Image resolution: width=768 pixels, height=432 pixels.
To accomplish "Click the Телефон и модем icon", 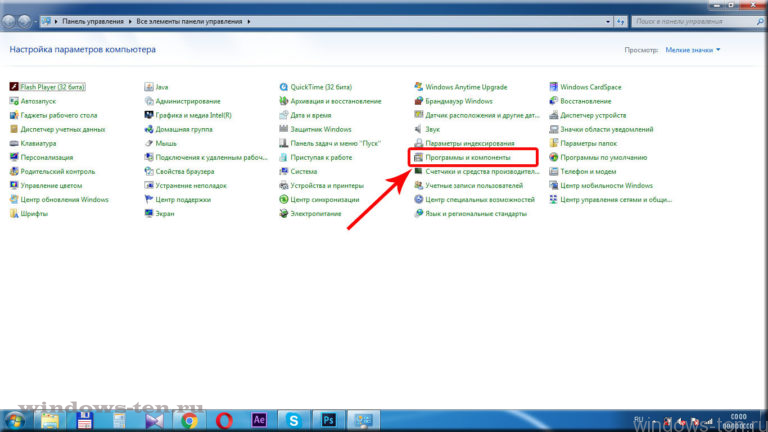I will click(x=553, y=171).
